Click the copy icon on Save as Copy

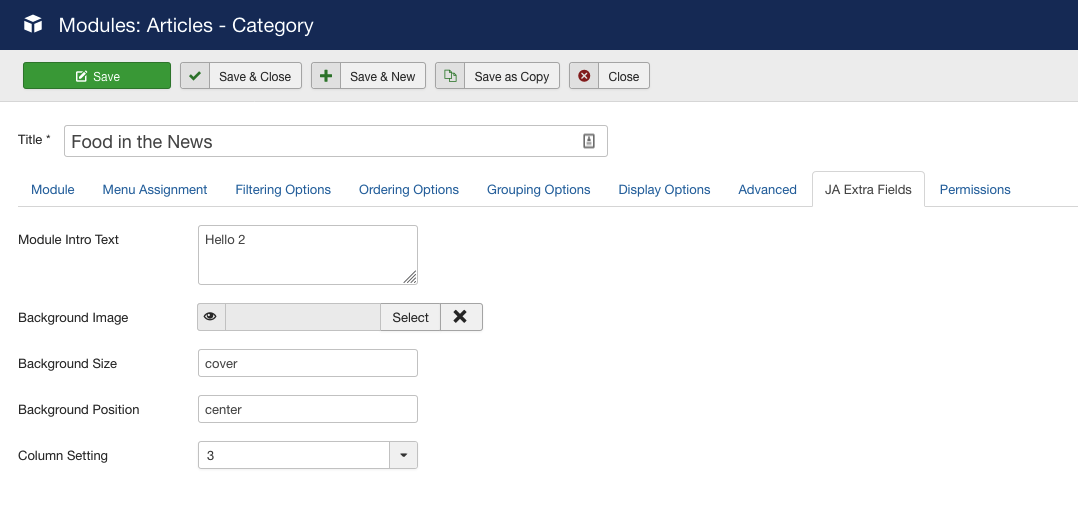tap(450, 76)
